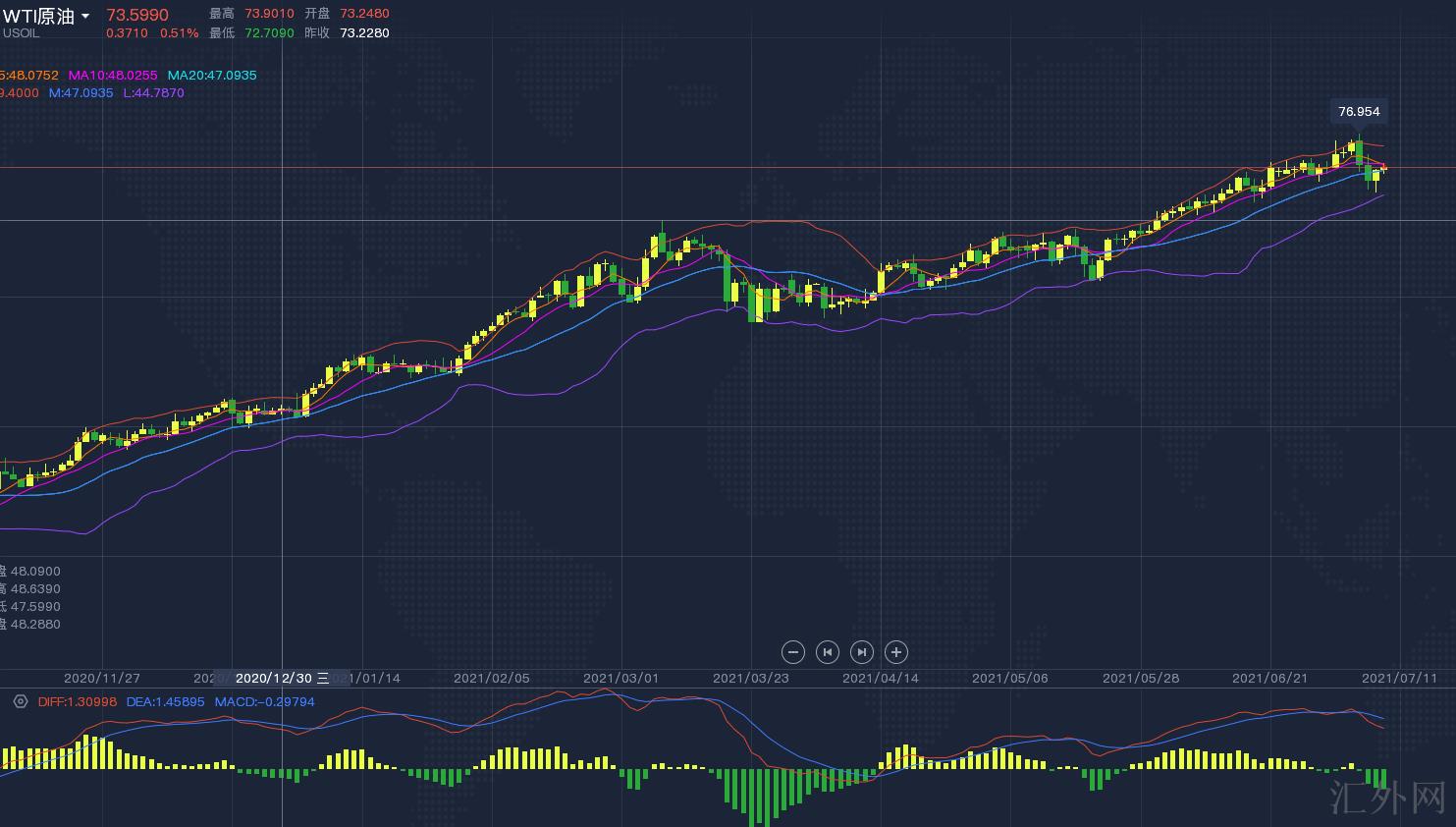Click the DIFF value in MACD panel

click(x=77, y=701)
